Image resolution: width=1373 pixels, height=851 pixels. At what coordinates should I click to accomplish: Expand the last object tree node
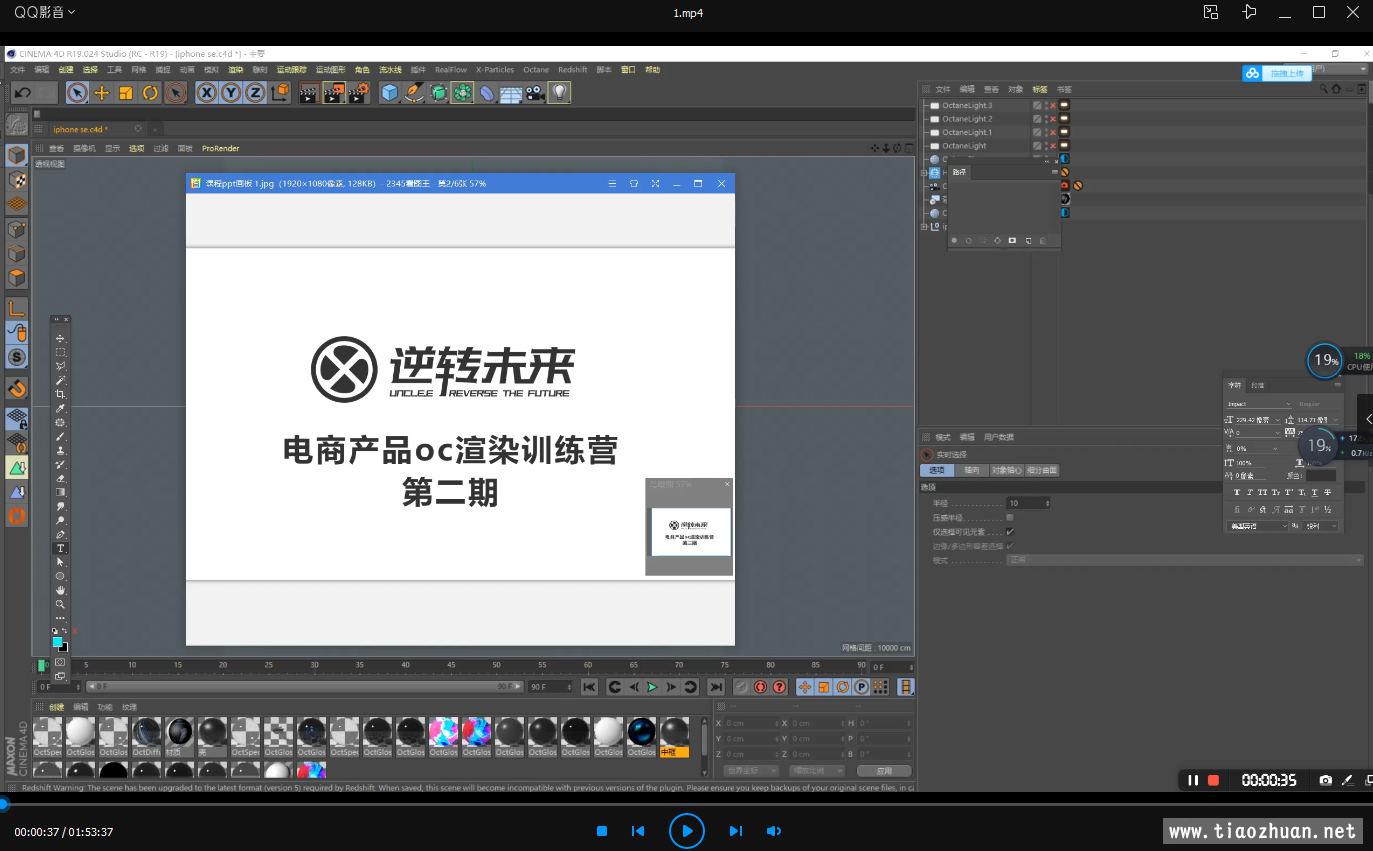924,226
